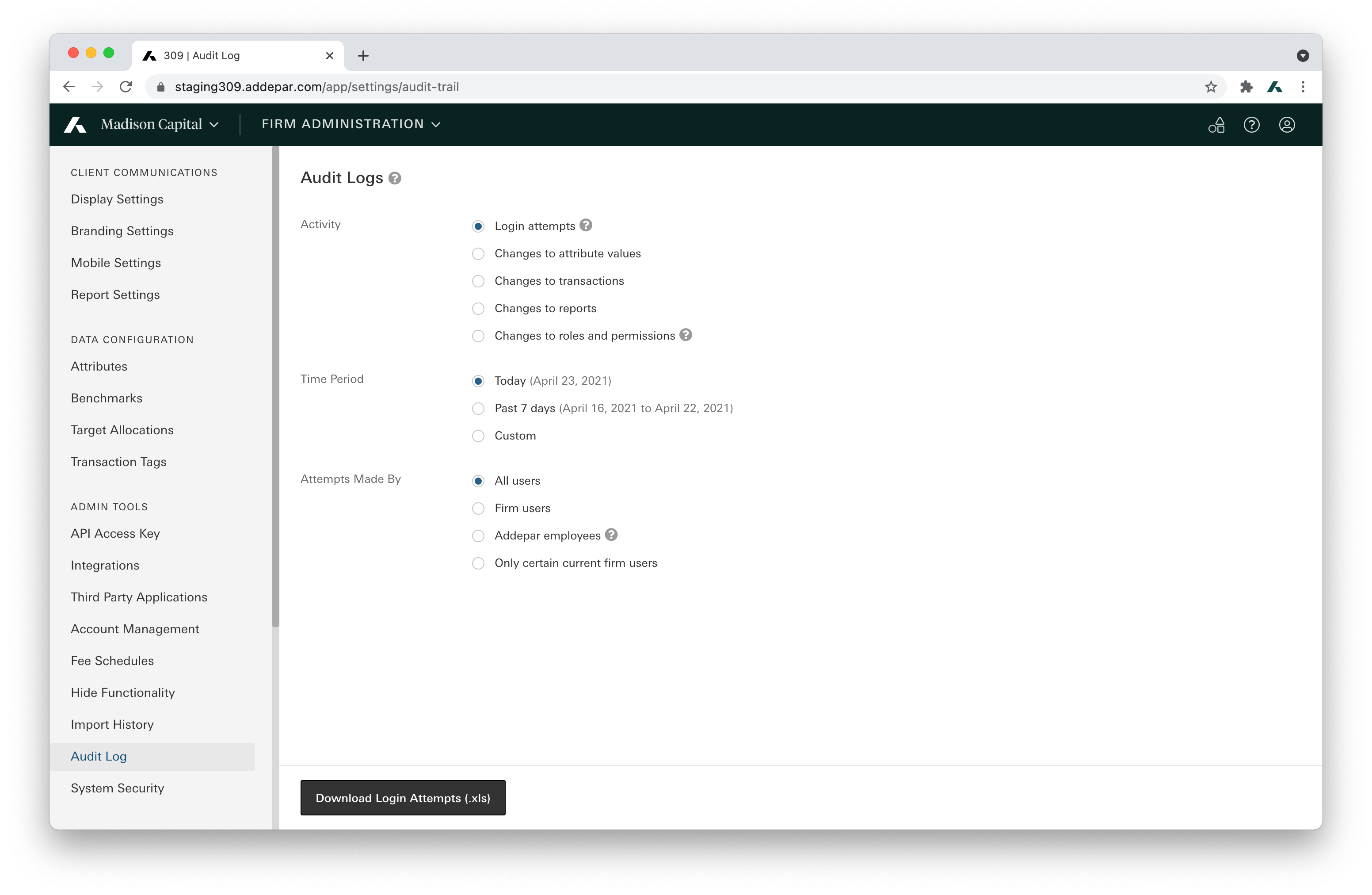The width and height of the screenshot is (1372, 895).
Task: Click the sidebar vertical scrollbar
Action: [x=275, y=386]
